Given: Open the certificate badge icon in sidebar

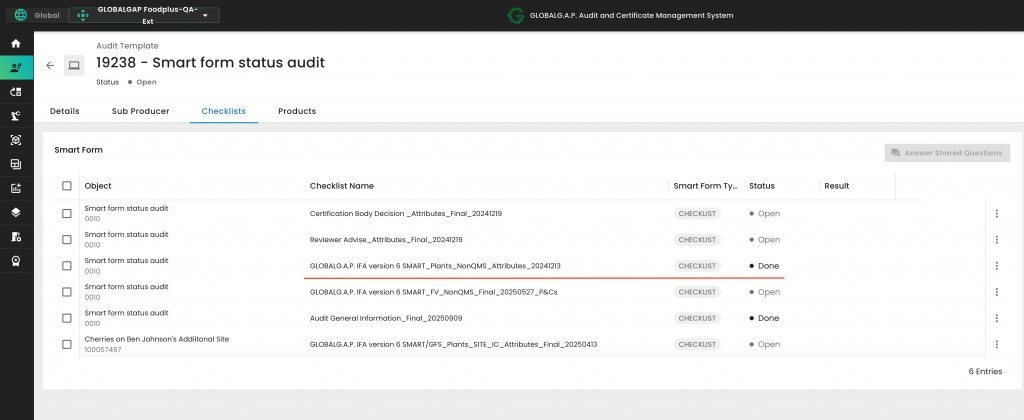Looking at the screenshot, I should coord(15,260).
